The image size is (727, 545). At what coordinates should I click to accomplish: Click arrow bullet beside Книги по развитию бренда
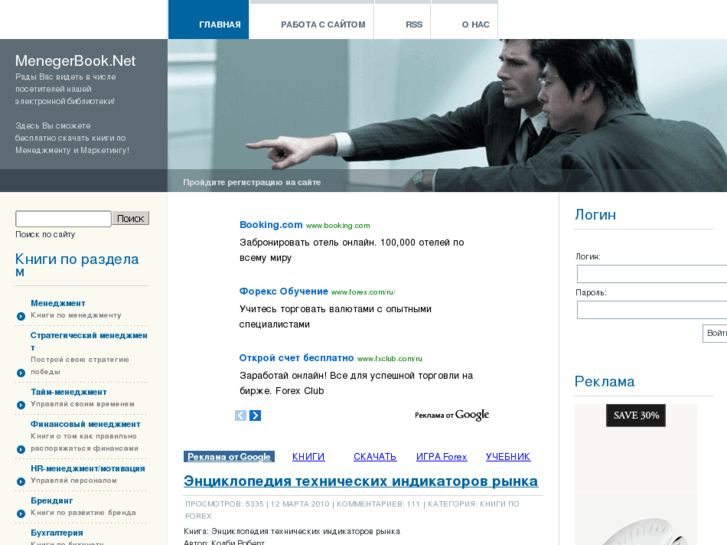[21, 513]
